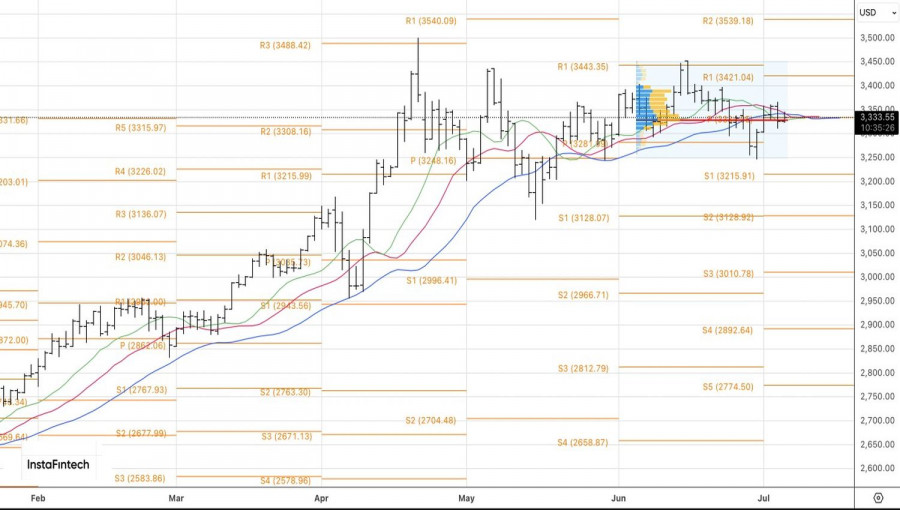The height and width of the screenshot is (510, 900).
Task: Click the Apr label on time axis
Action: (321, 499)
